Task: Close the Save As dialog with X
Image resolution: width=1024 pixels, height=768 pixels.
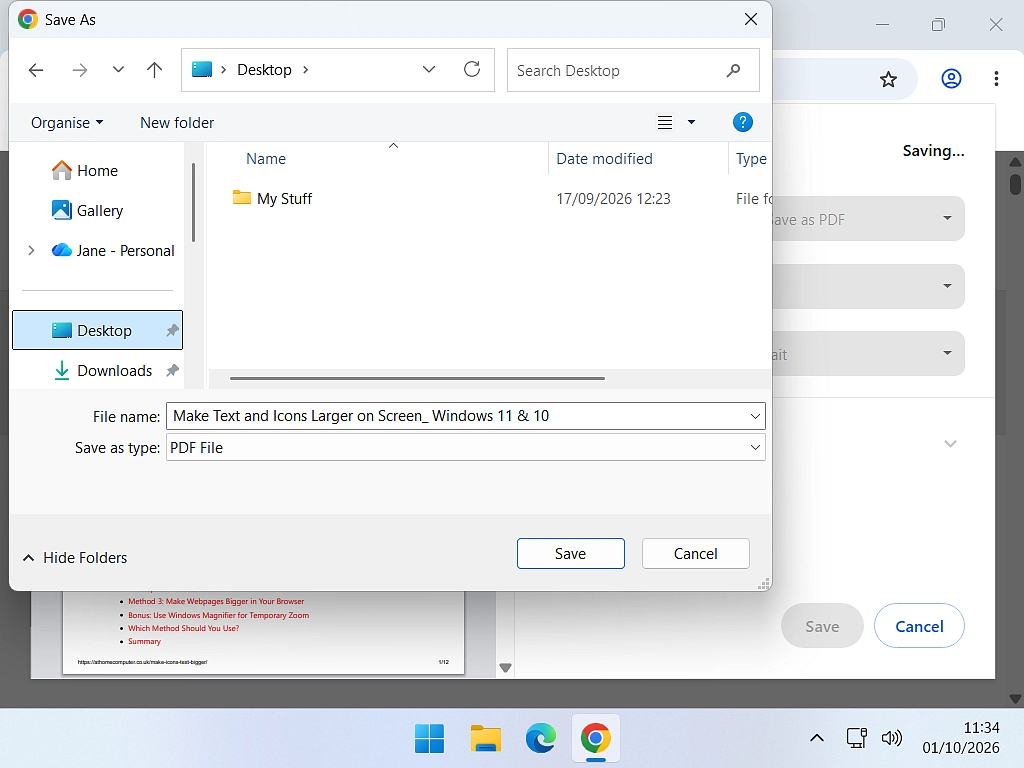Action: tap(751, 20)
